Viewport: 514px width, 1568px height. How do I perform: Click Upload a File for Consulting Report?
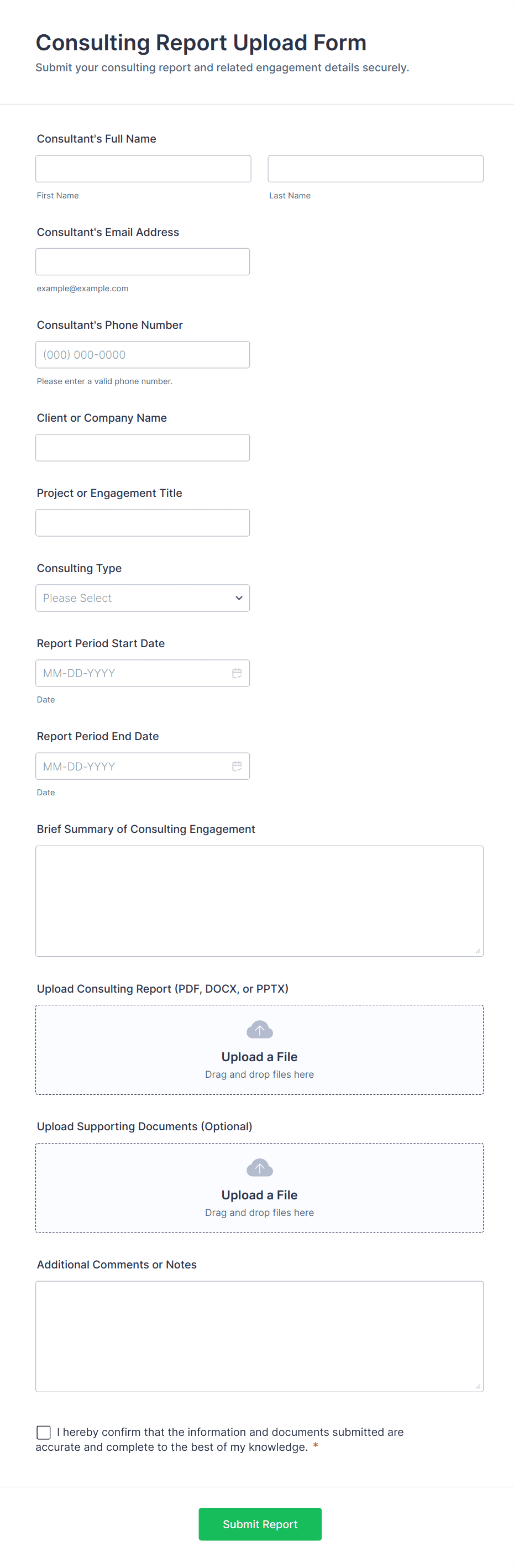[x=259, y=1057]
